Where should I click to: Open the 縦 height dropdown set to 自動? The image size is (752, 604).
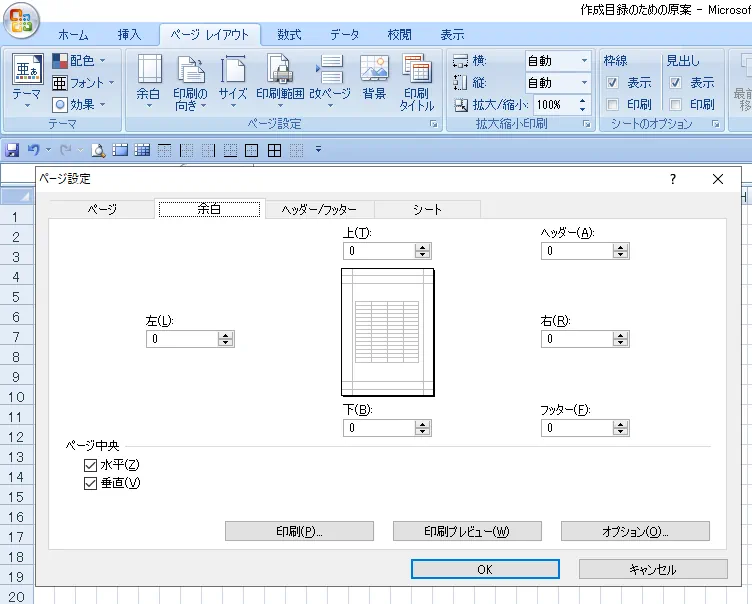point(582,83)
